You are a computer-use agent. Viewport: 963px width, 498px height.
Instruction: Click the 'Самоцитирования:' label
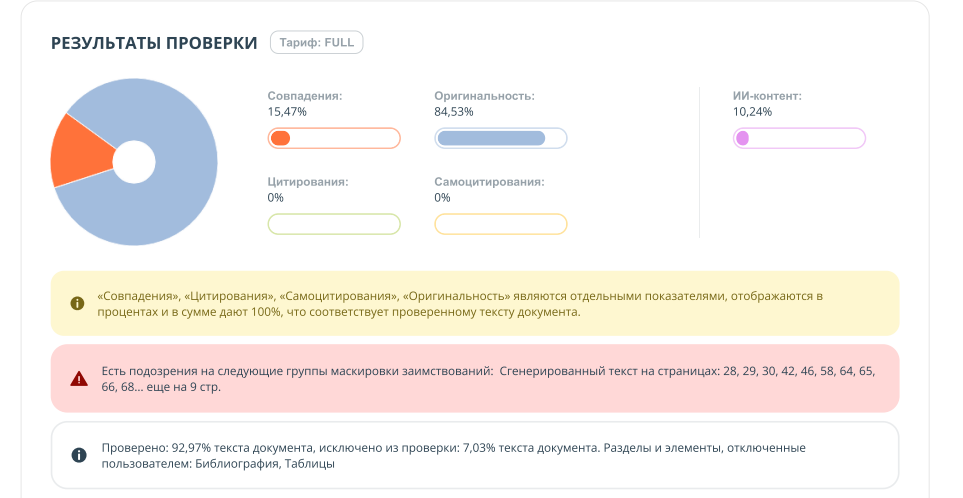pos(489,182)
